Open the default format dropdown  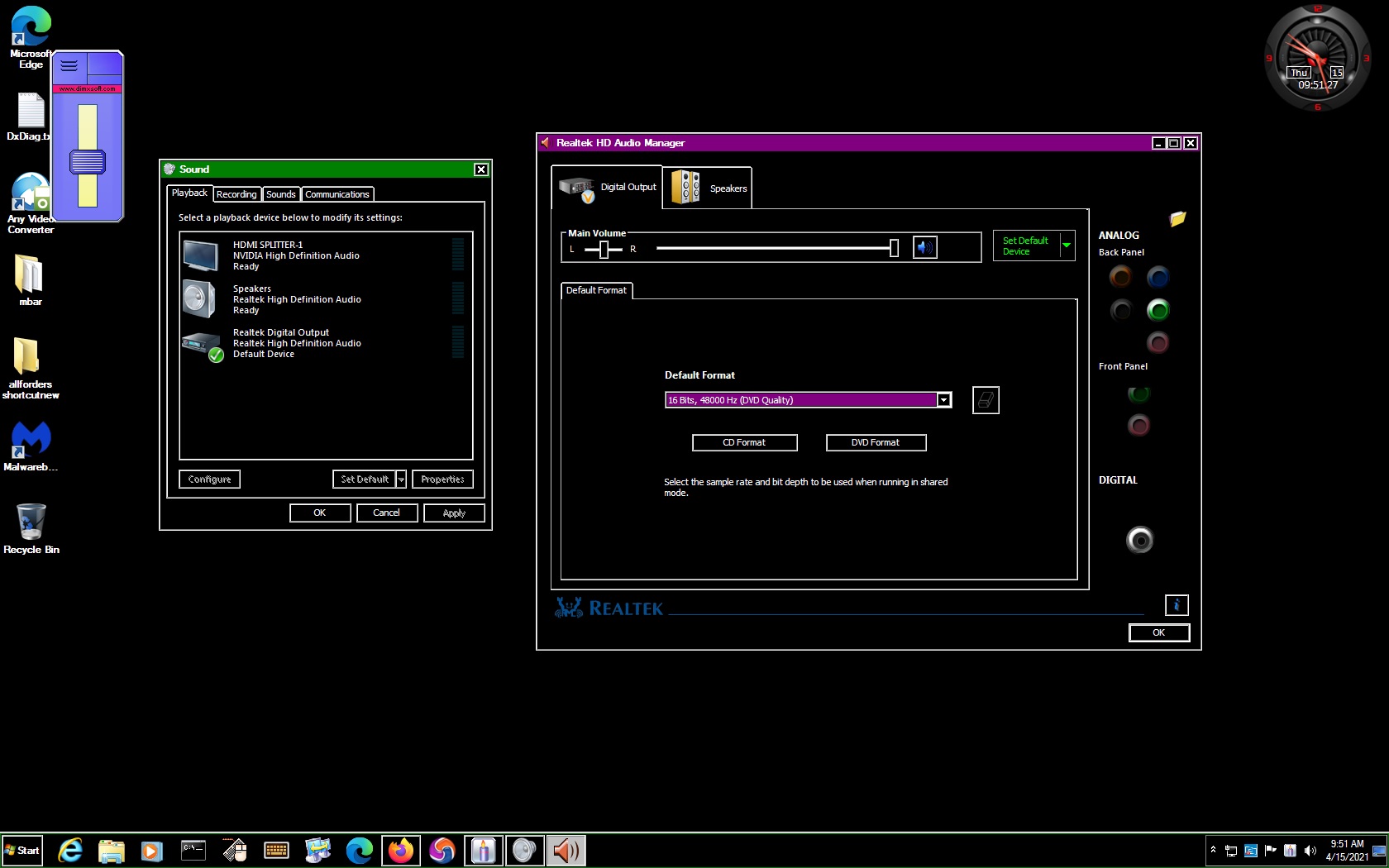pos(943,400)
